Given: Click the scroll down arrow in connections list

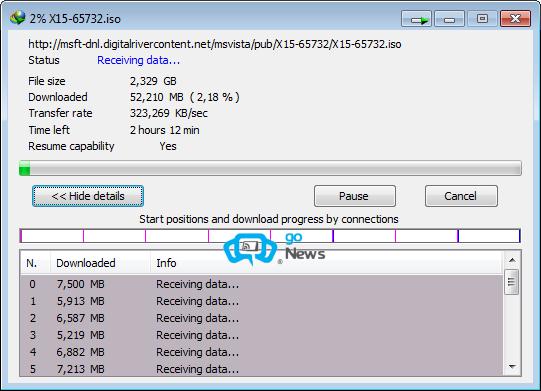Looking at the screenshot, I should click(x=512, y=367).
